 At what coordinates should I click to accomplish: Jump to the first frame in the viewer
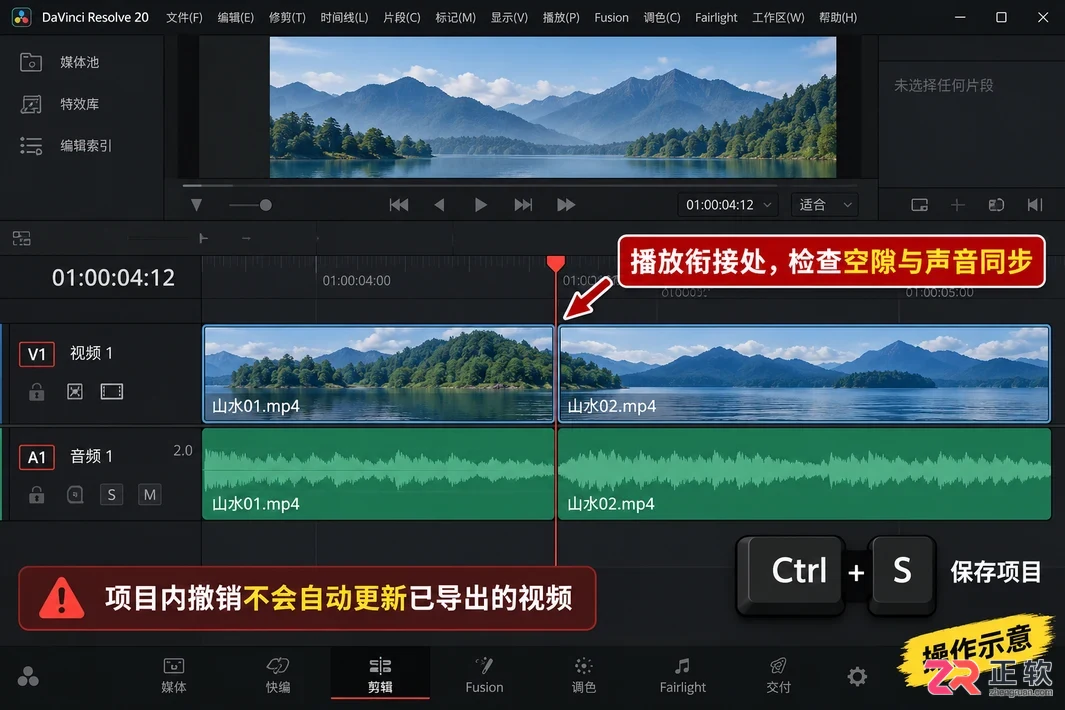click(399, 205)
